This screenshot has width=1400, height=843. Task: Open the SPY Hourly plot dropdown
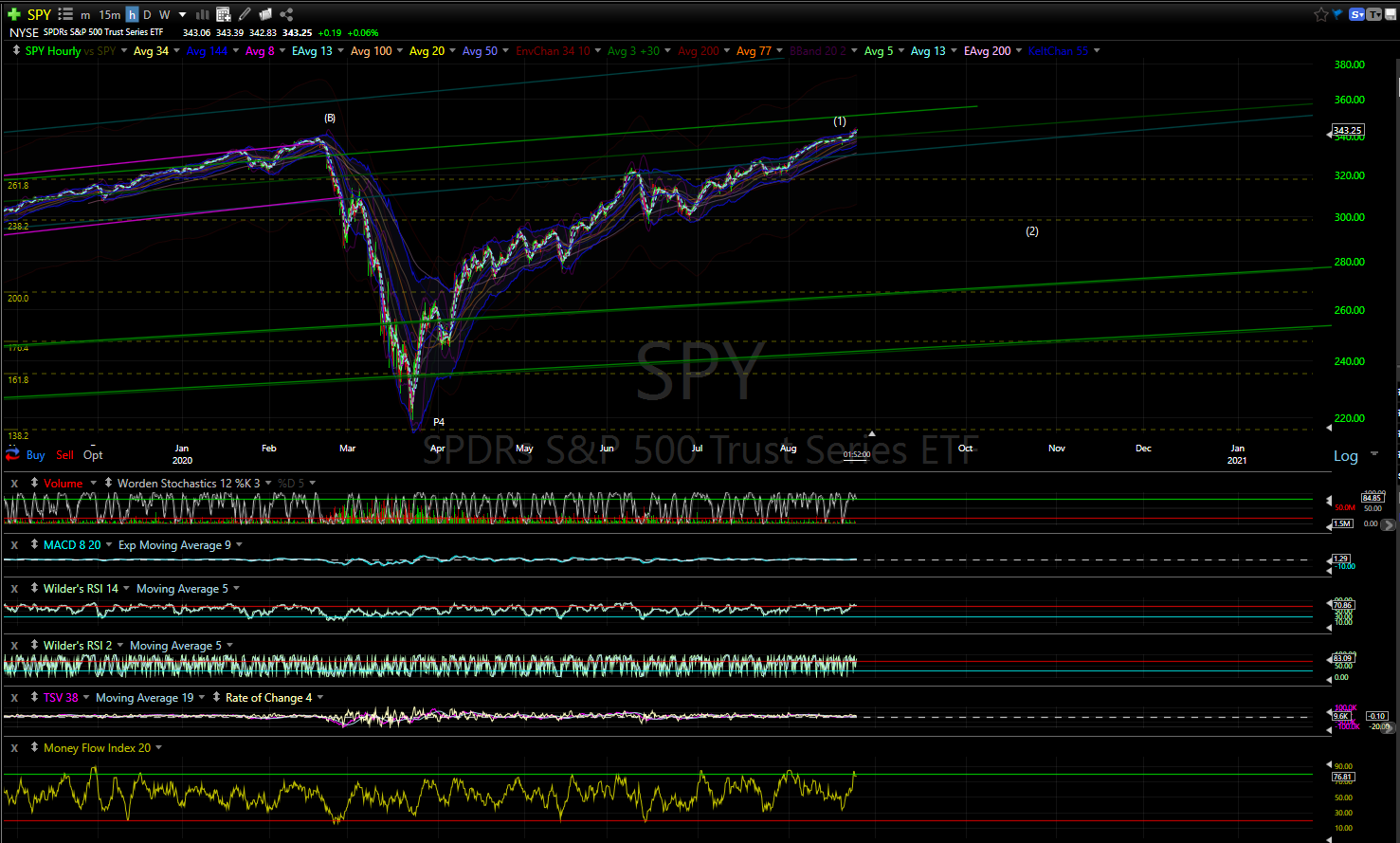(124, 51)
